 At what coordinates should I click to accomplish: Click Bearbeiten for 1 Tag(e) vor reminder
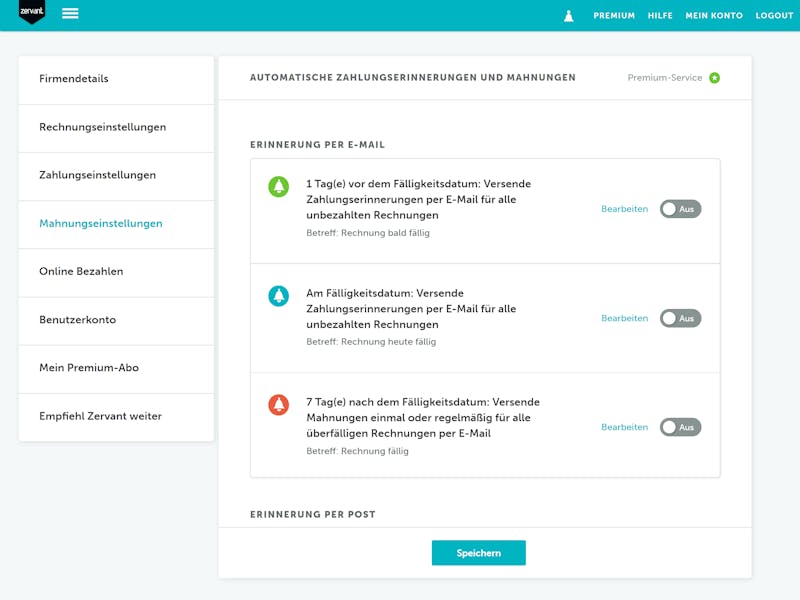pos(624,209)
